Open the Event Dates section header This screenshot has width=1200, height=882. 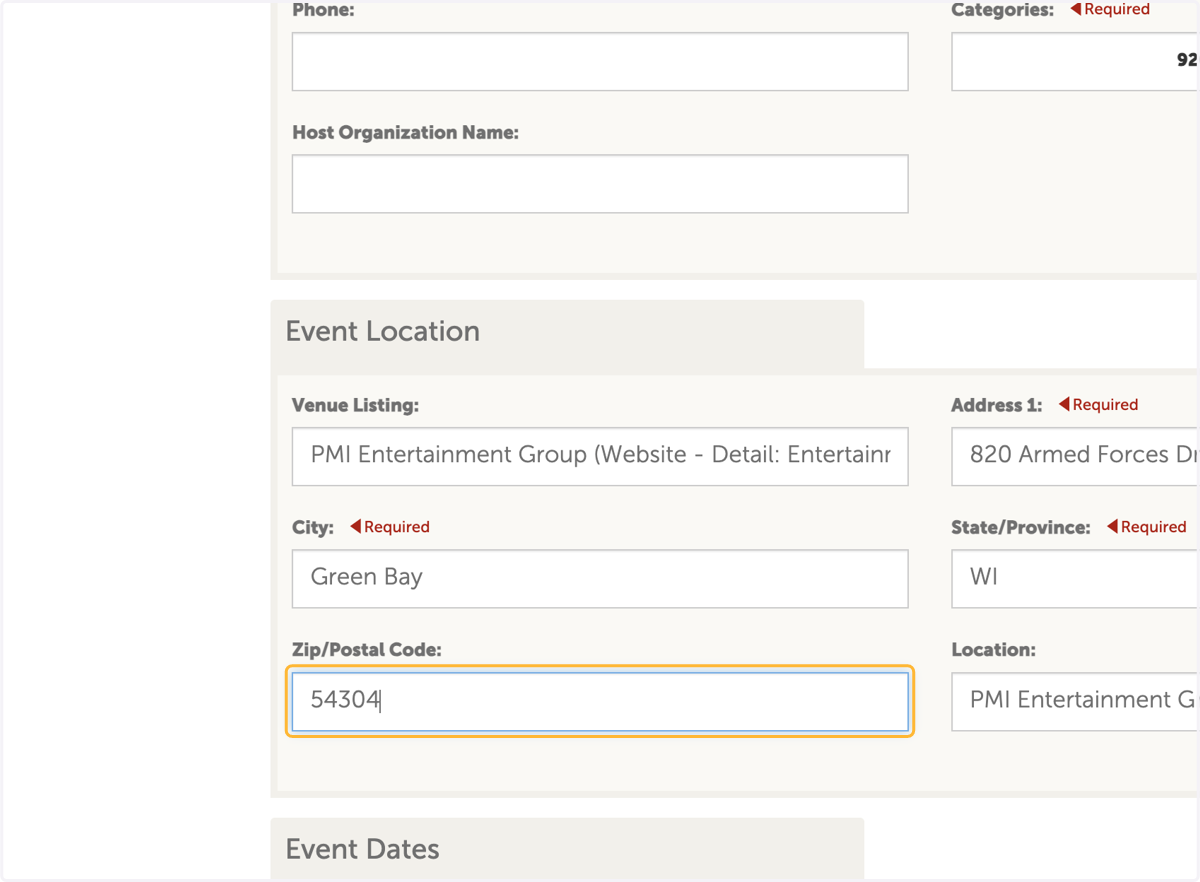tap(567, 849)
